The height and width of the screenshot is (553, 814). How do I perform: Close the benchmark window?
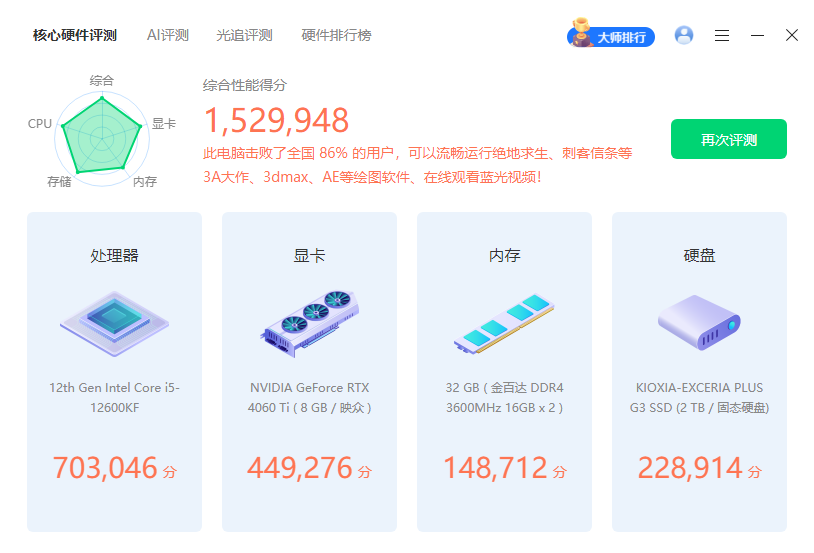click(792, 35)
